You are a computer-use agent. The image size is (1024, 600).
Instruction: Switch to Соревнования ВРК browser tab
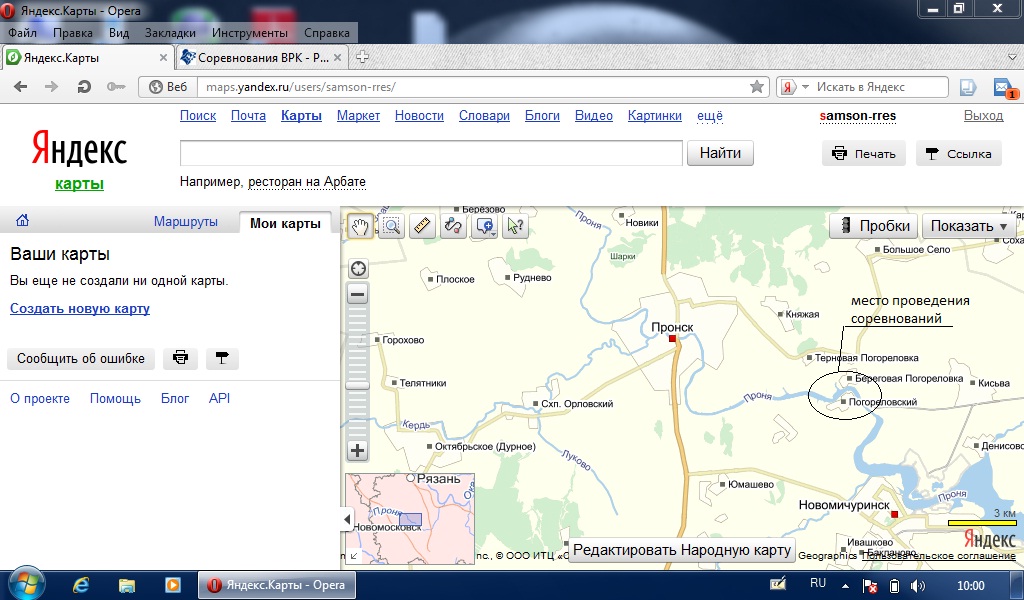[262, 57]
